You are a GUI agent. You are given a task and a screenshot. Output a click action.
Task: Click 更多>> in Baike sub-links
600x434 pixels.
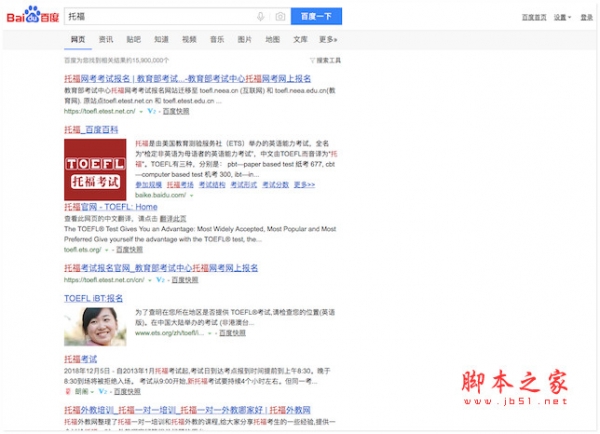coord(305,184)
